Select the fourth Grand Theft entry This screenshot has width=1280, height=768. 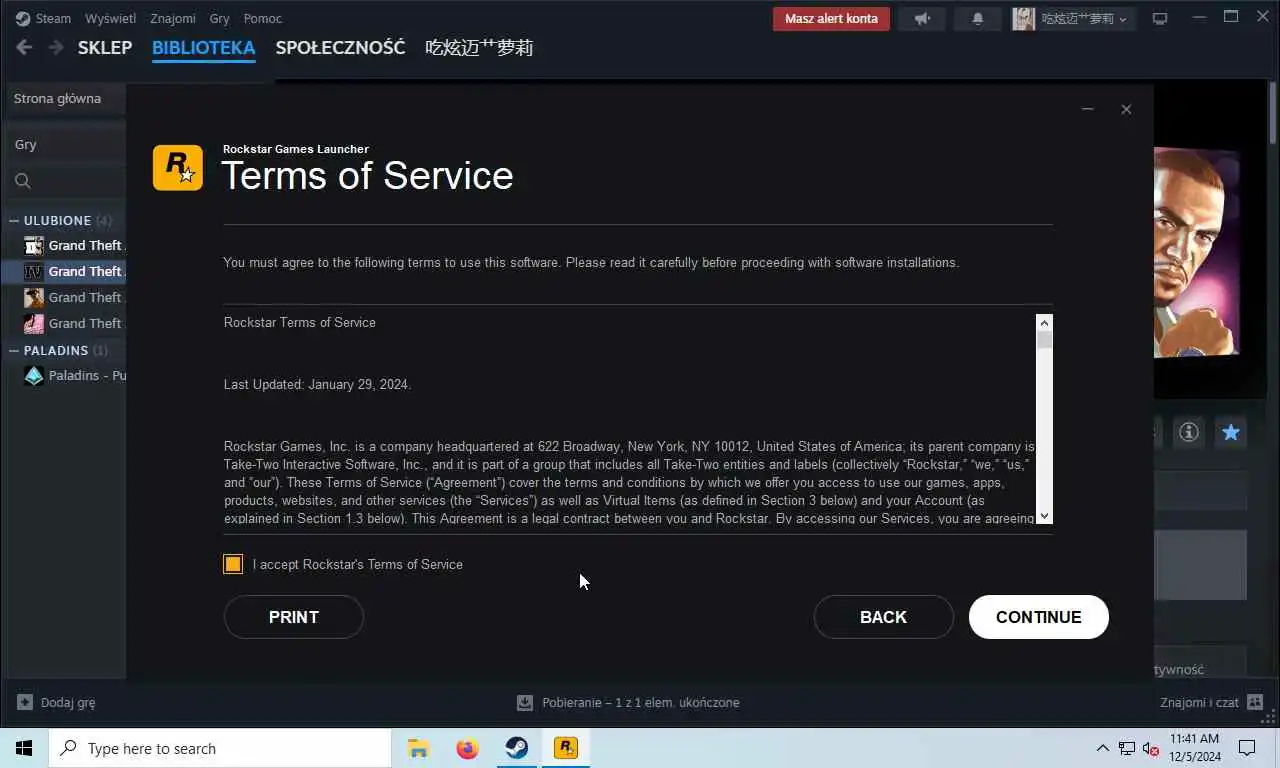point(64,323)
